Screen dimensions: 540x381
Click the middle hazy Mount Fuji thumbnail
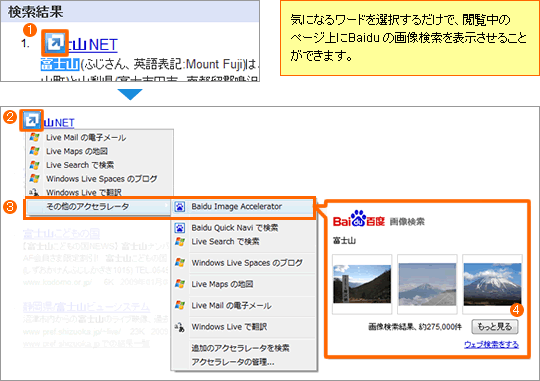[427, 284]
